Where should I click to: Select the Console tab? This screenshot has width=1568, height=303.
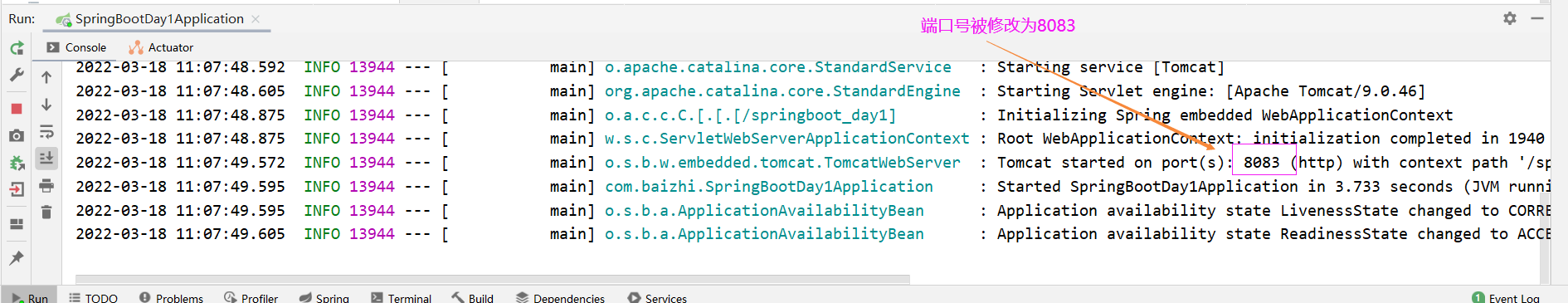(76, 47)
